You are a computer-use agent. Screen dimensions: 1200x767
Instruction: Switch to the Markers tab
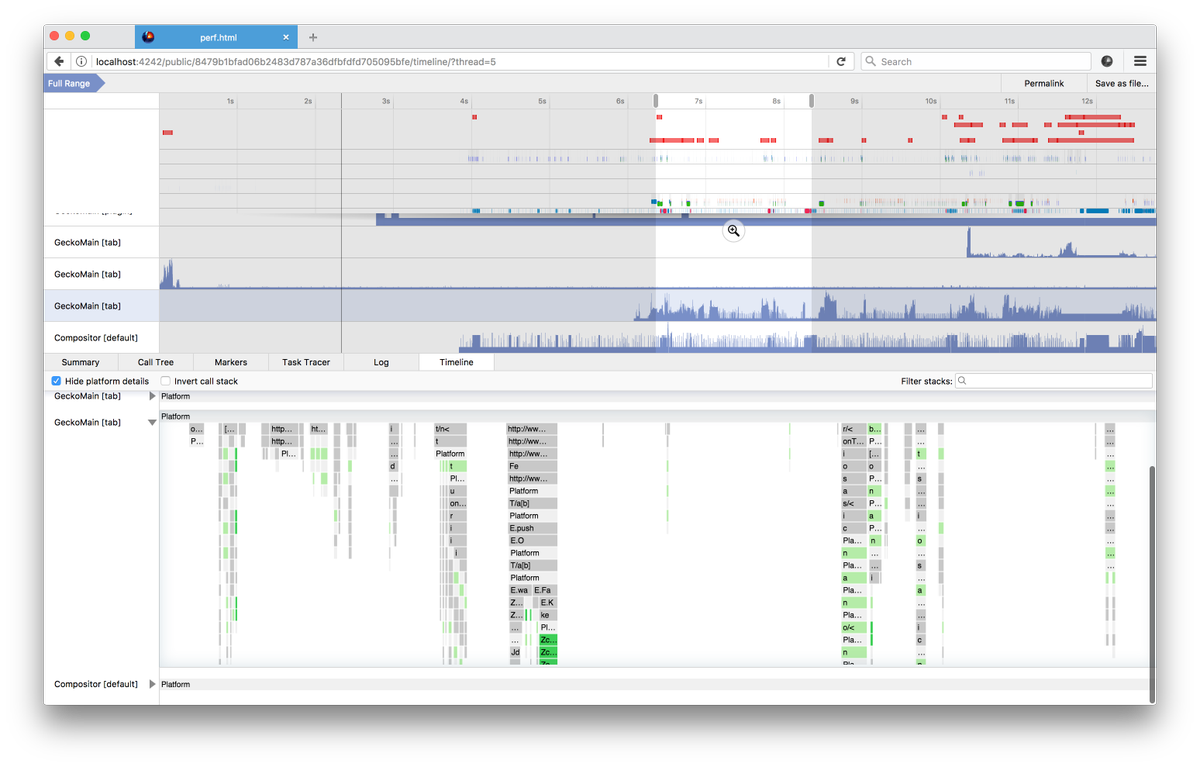point(231,362)
